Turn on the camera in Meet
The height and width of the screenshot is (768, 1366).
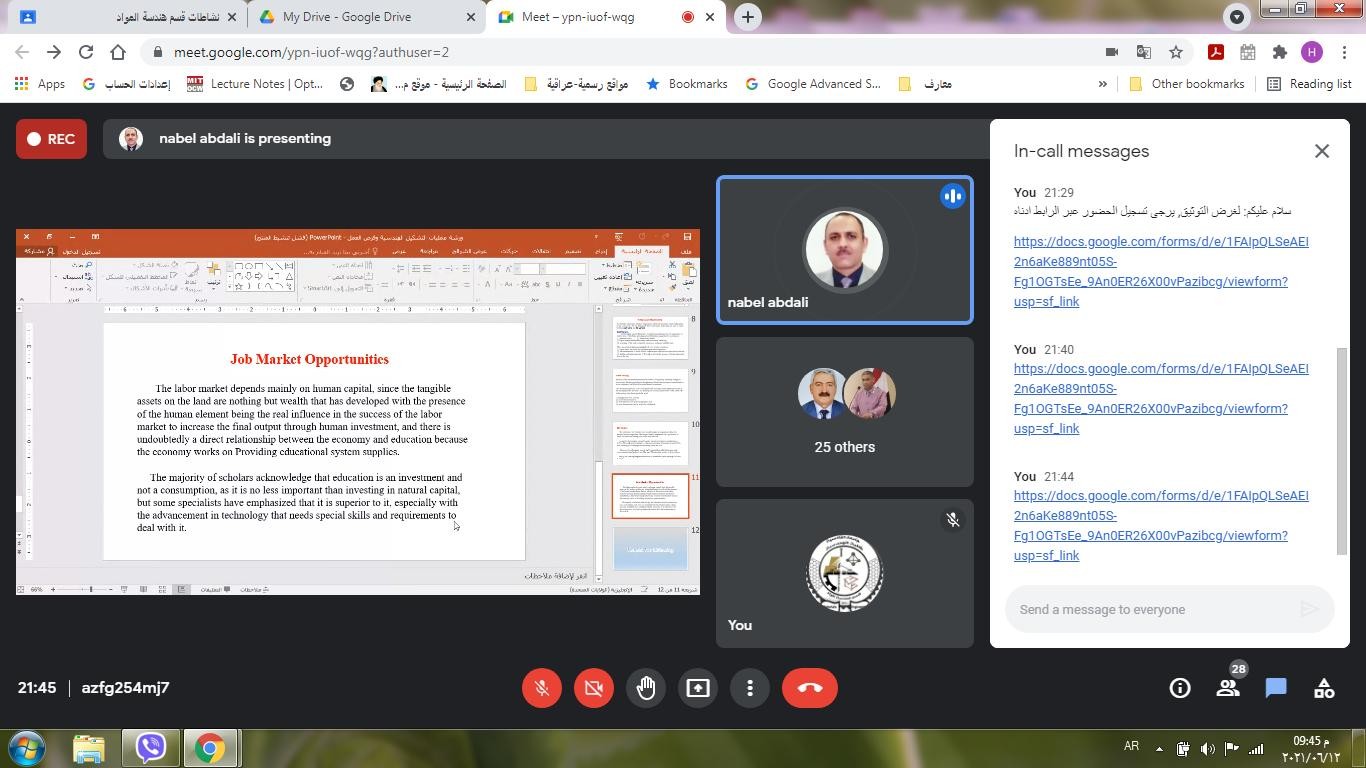[x=594, y=688]
